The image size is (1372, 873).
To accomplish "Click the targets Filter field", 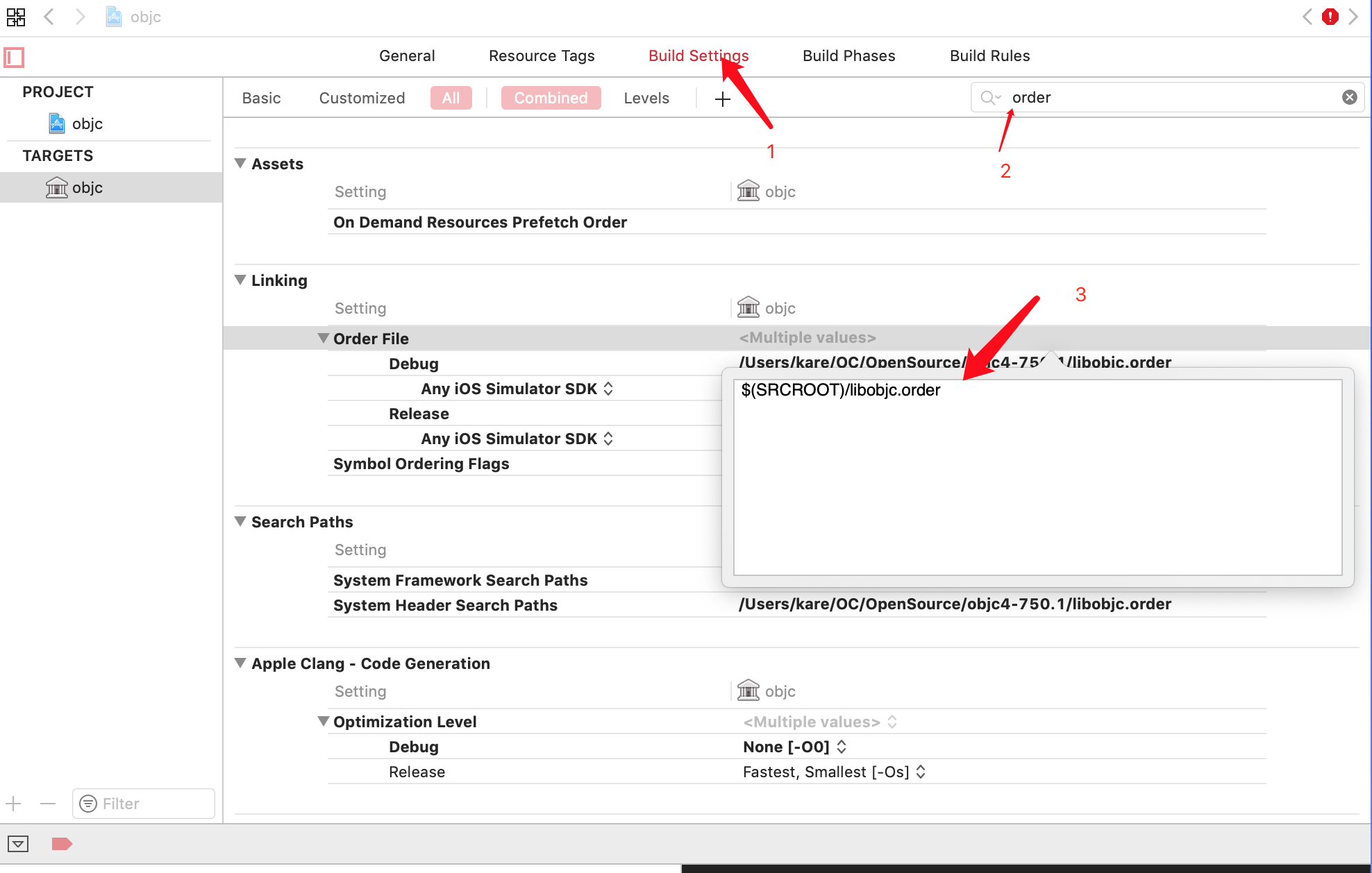I will 144,804.
